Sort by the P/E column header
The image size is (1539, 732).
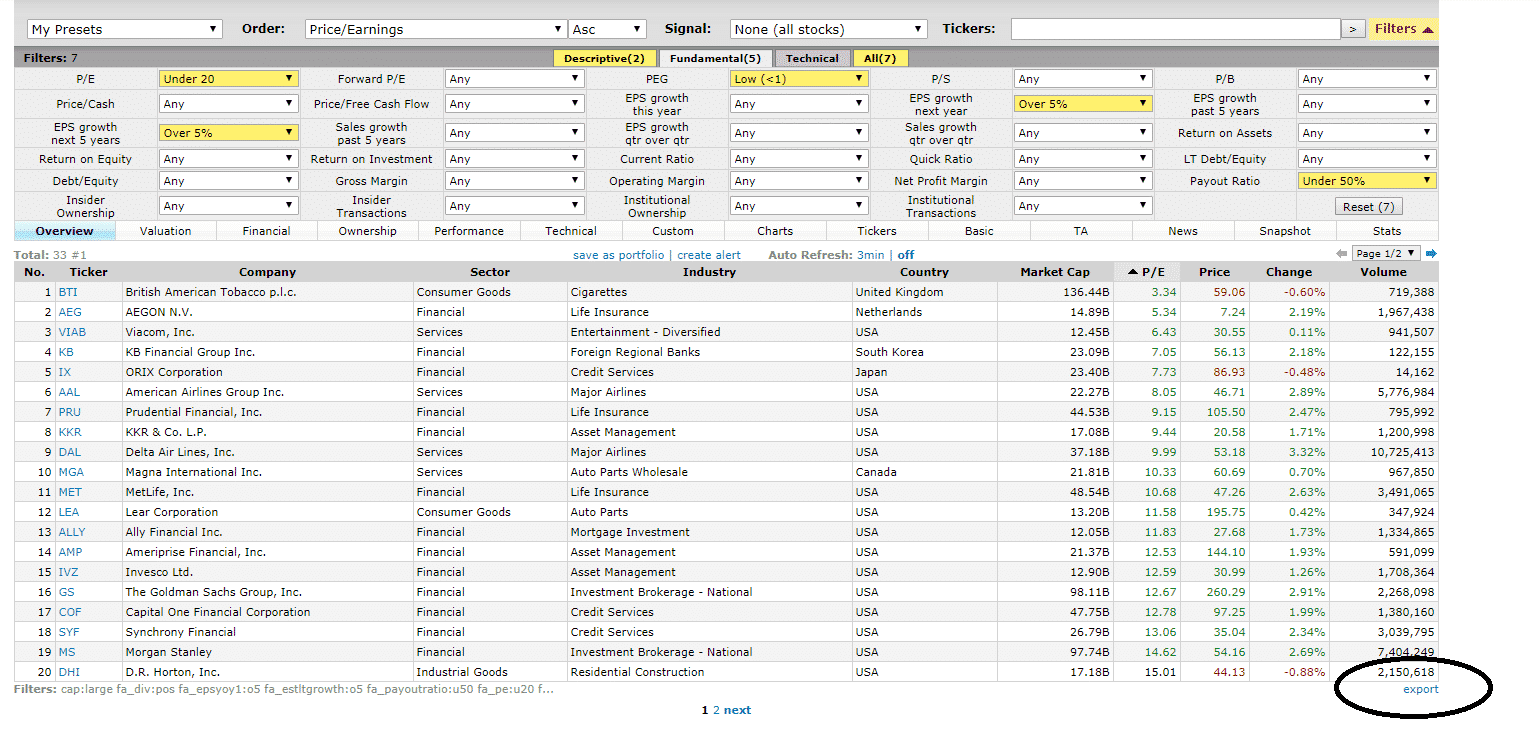click(x=1147, y=272)
